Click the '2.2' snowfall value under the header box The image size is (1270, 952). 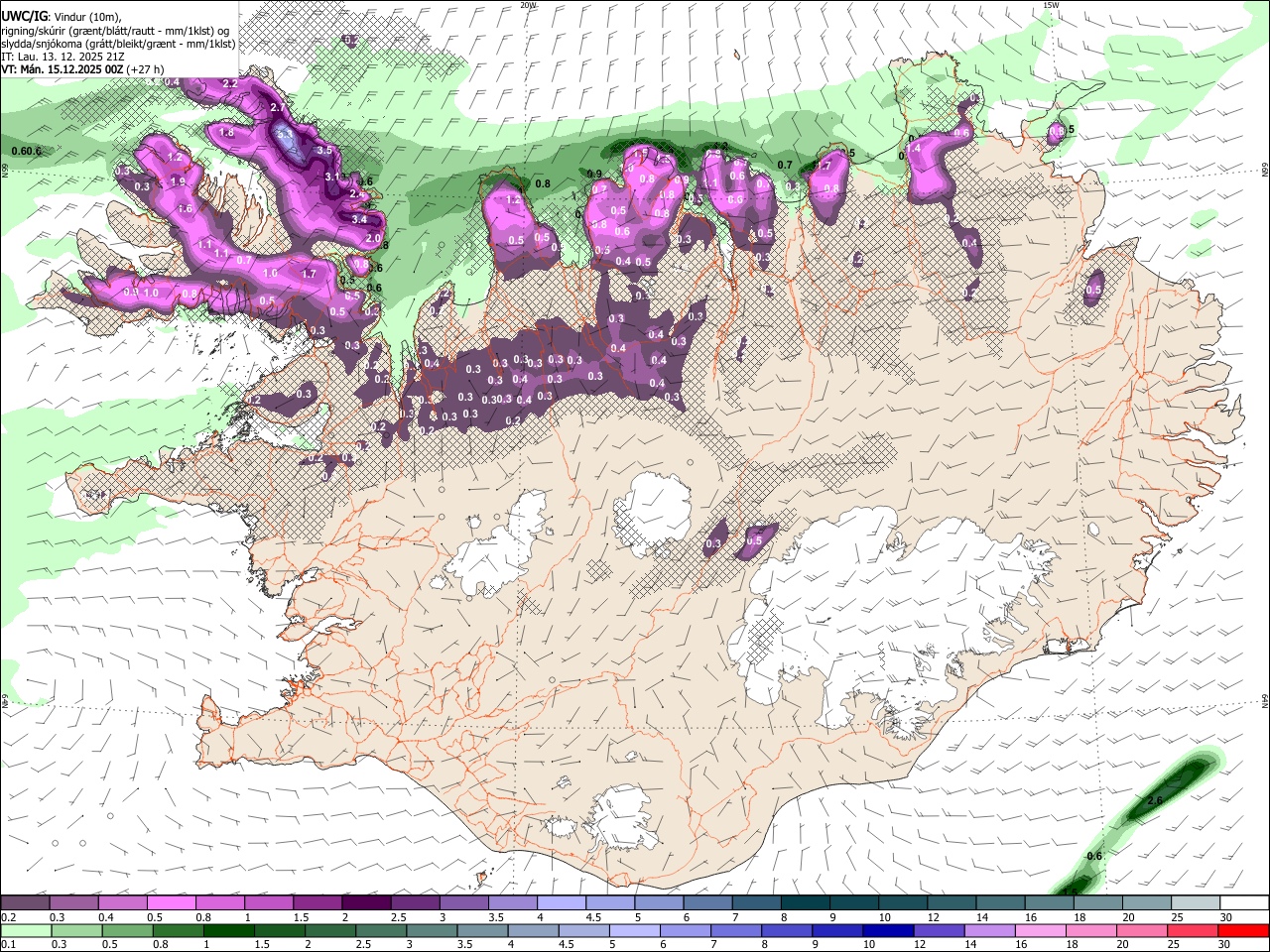pos(229,83)
